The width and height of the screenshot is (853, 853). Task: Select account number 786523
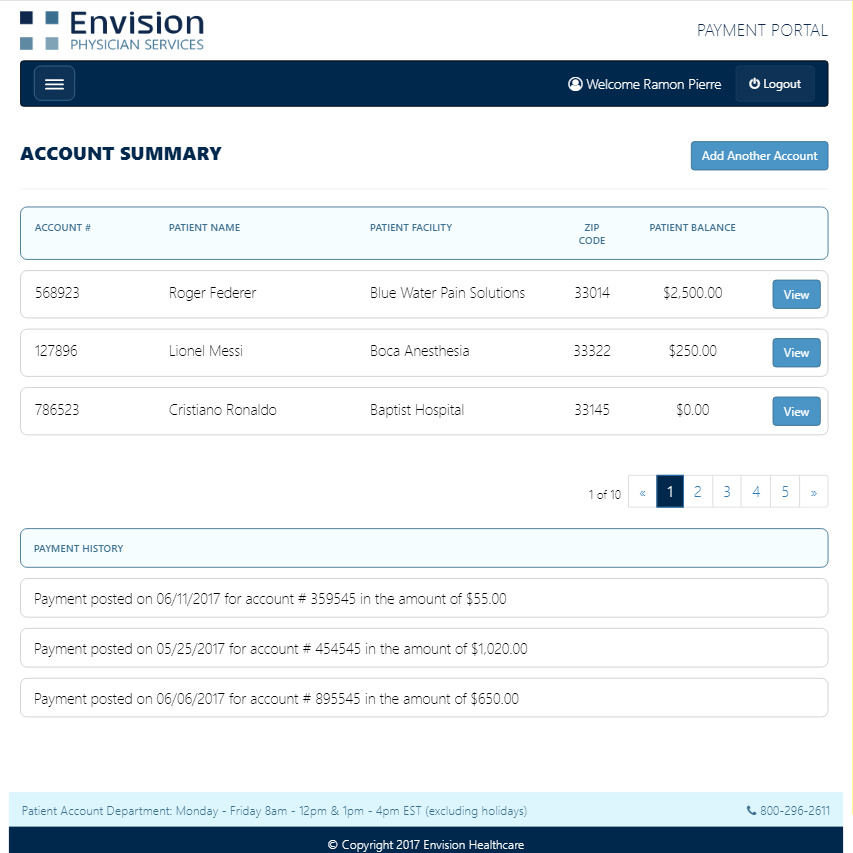57,410
